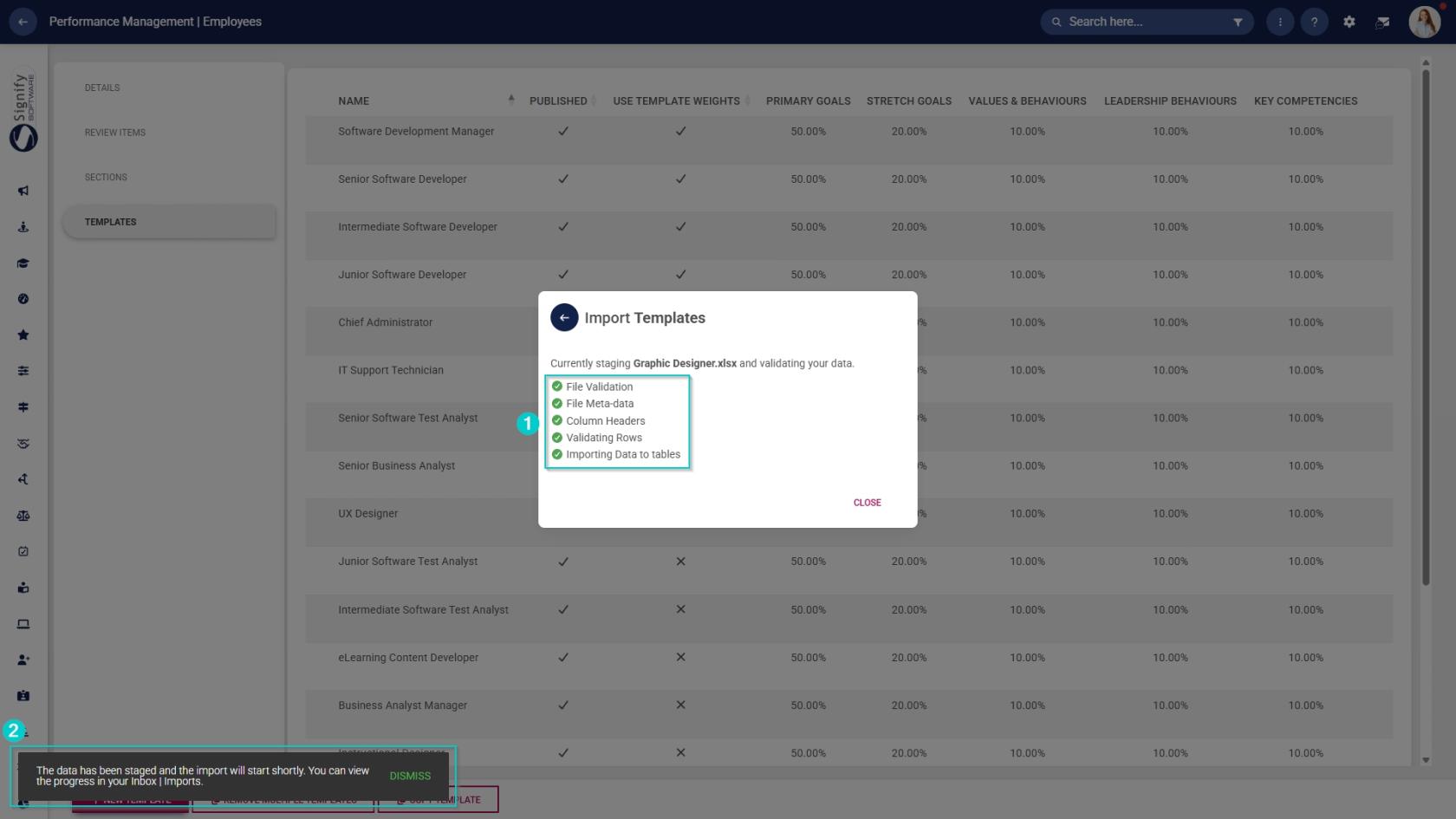
Task: Click Published checkmark for Business Analyst Manager
Action: click(x=563, y=705)
